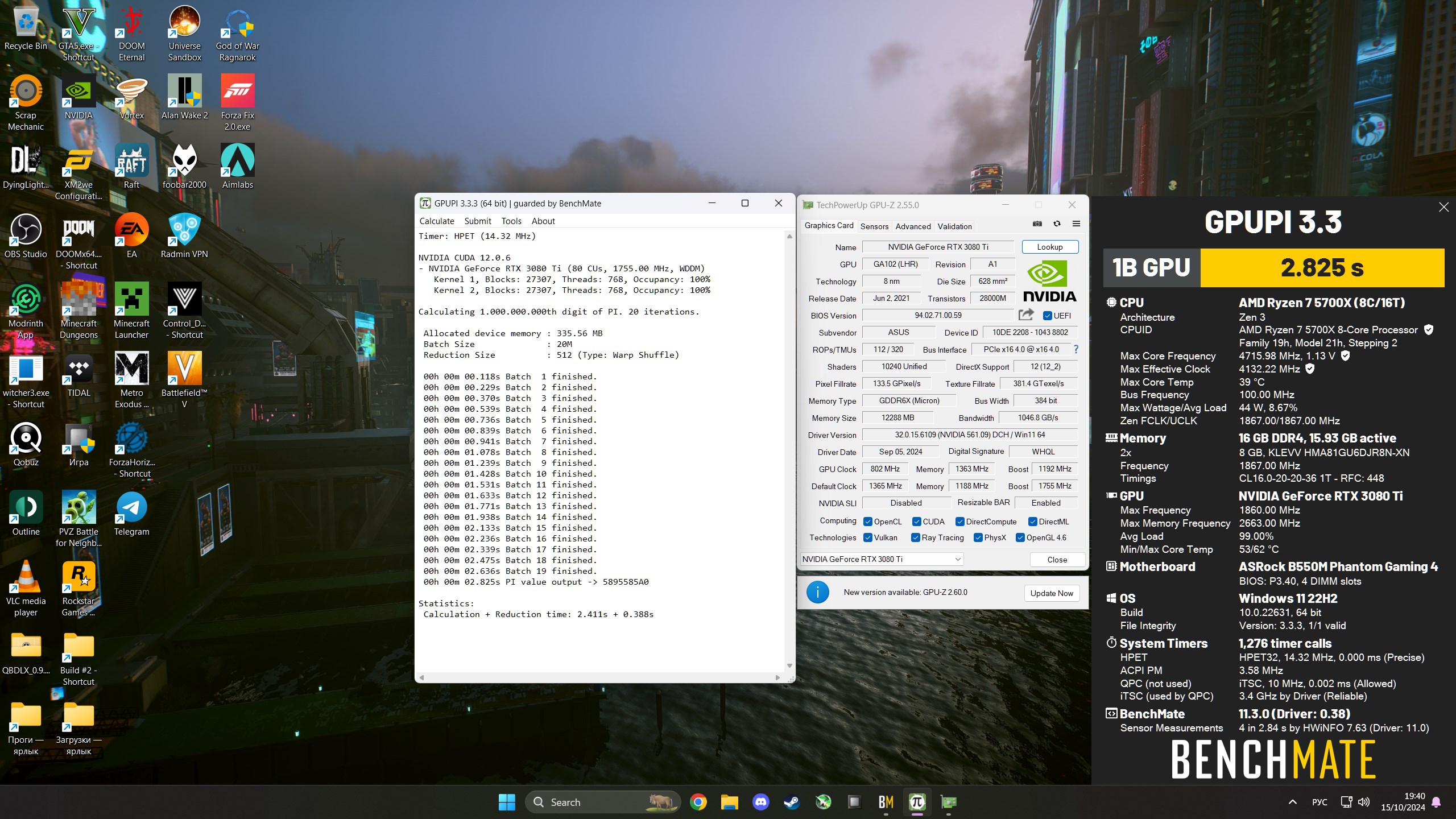This screenshot has width=1456, height=819.
Task: Click Update Now button
Action: 1052,593
